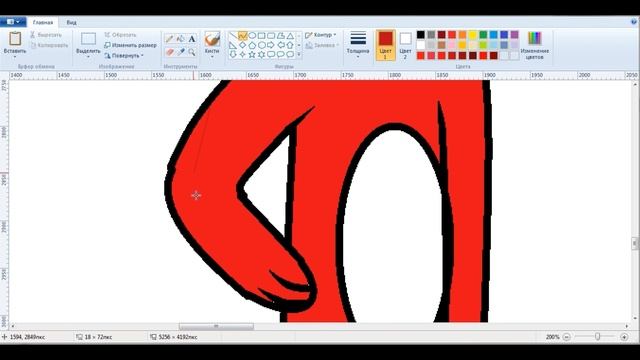The height and width of the screenshot is (360, 640).
Task: Choose the straight Line shape
Action: tap(233, 36)
